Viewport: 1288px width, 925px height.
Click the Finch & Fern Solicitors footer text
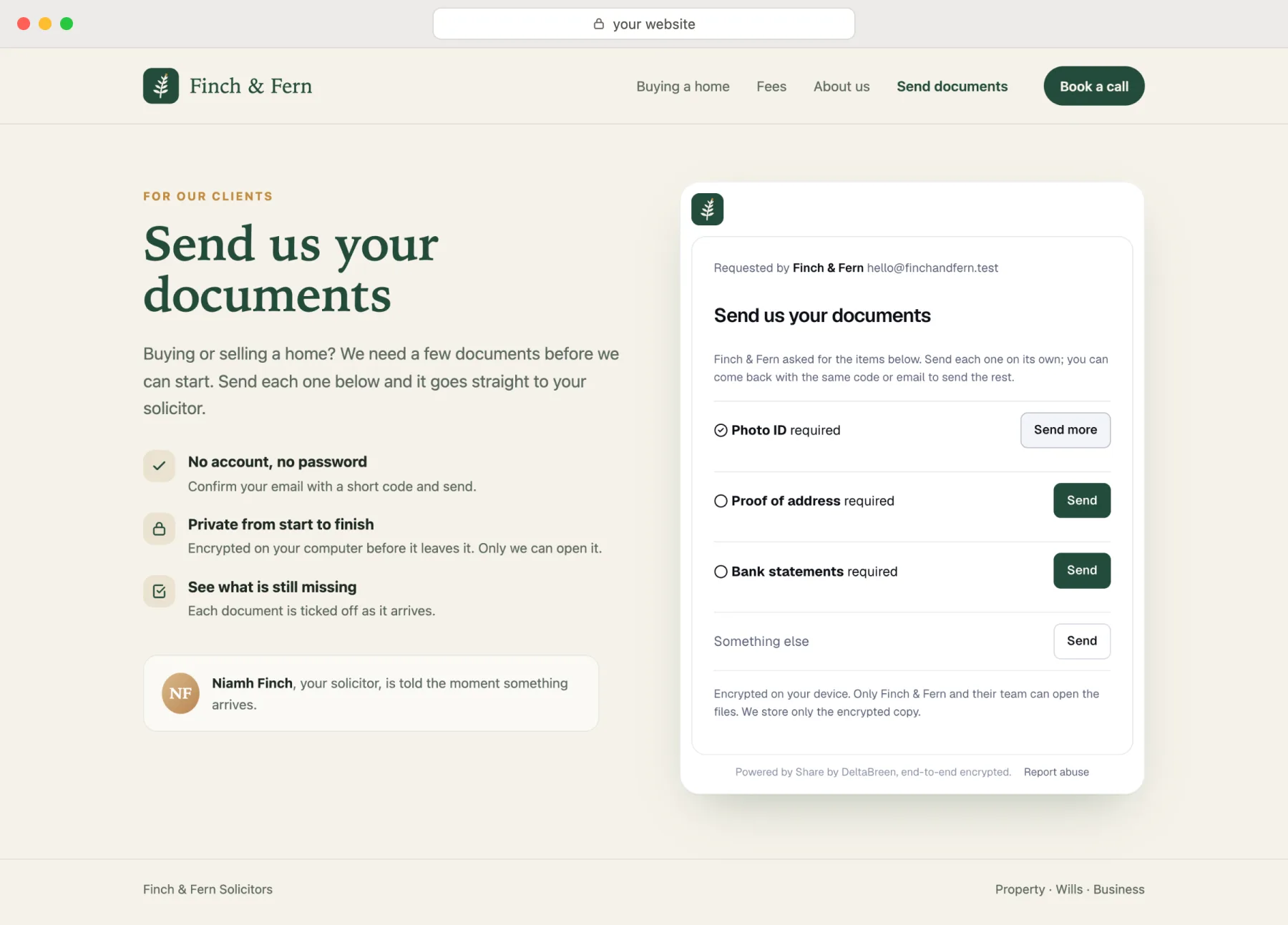click(208, 889)
